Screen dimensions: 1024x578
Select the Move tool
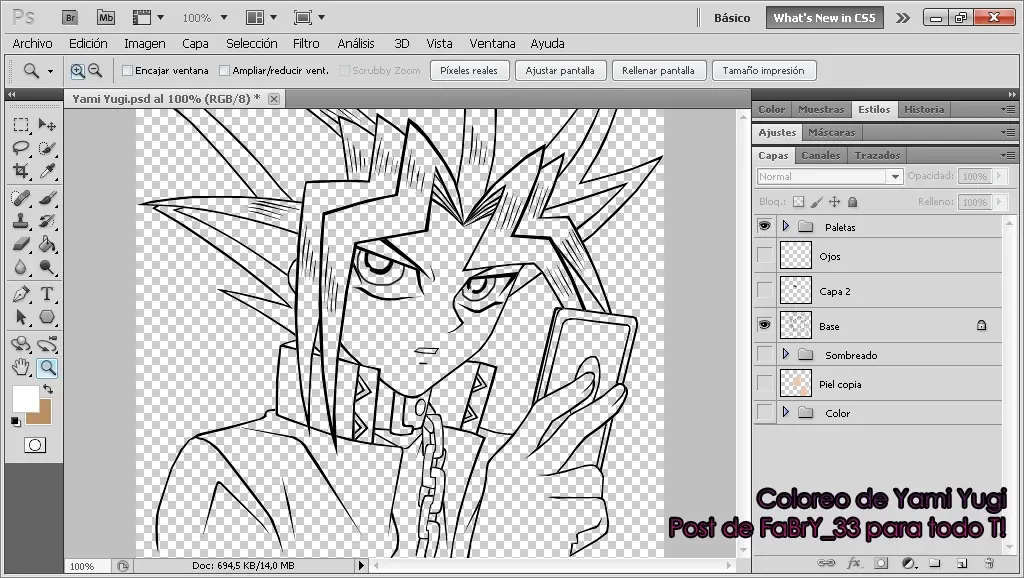click(x=46, y=125)
